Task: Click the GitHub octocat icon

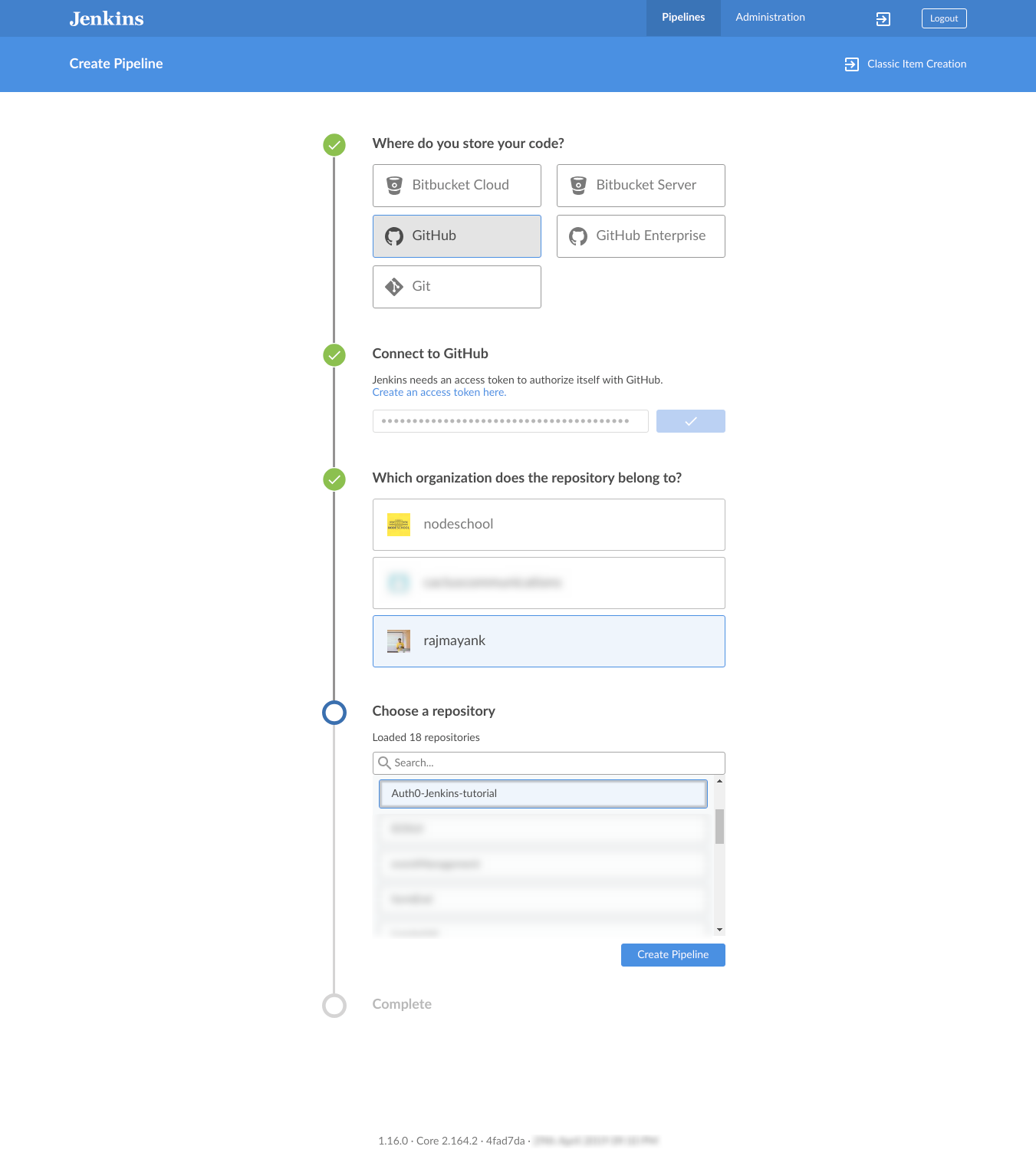Action: coord(394,236)
